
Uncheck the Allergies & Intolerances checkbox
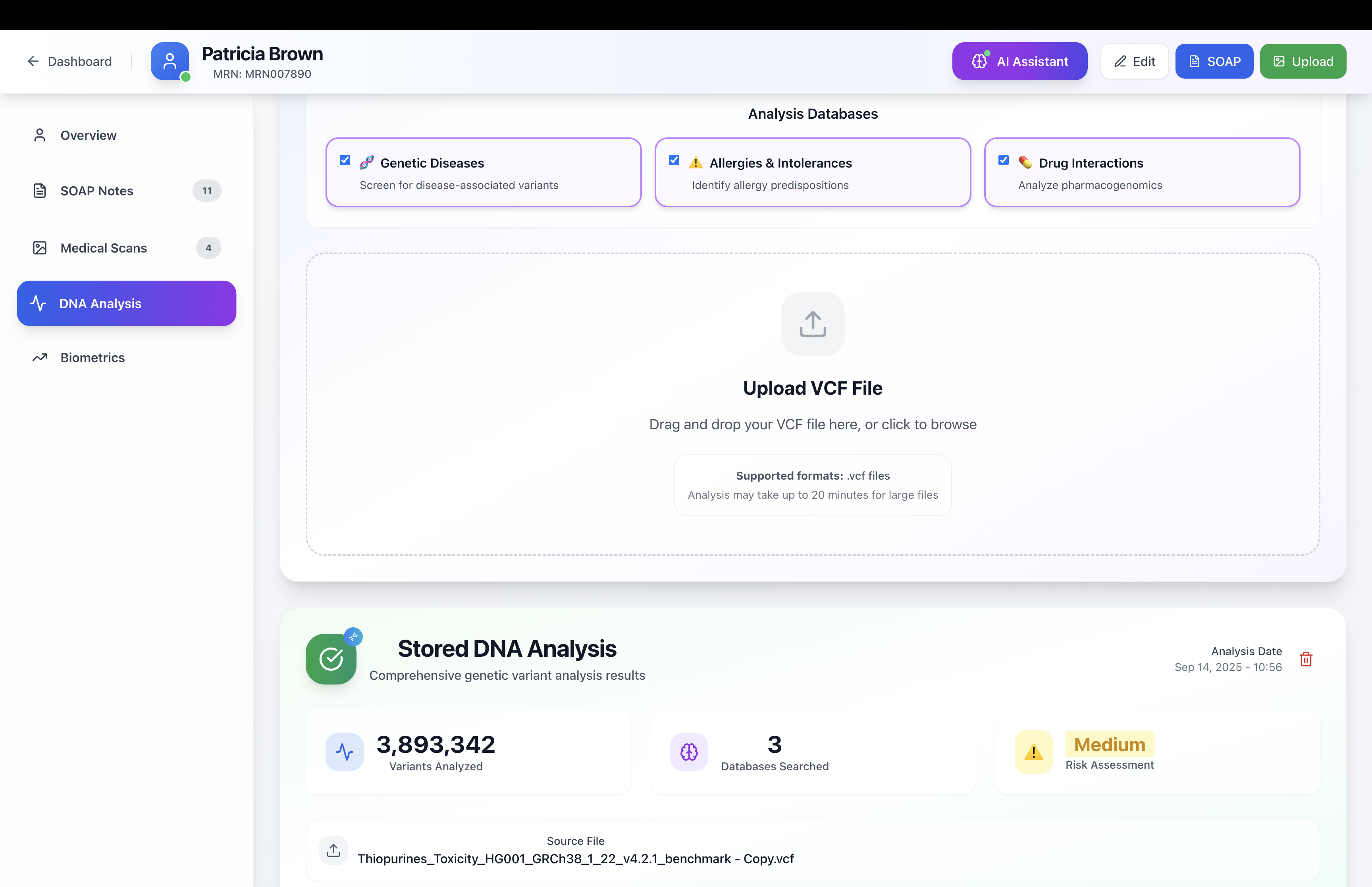click(674, 160)
